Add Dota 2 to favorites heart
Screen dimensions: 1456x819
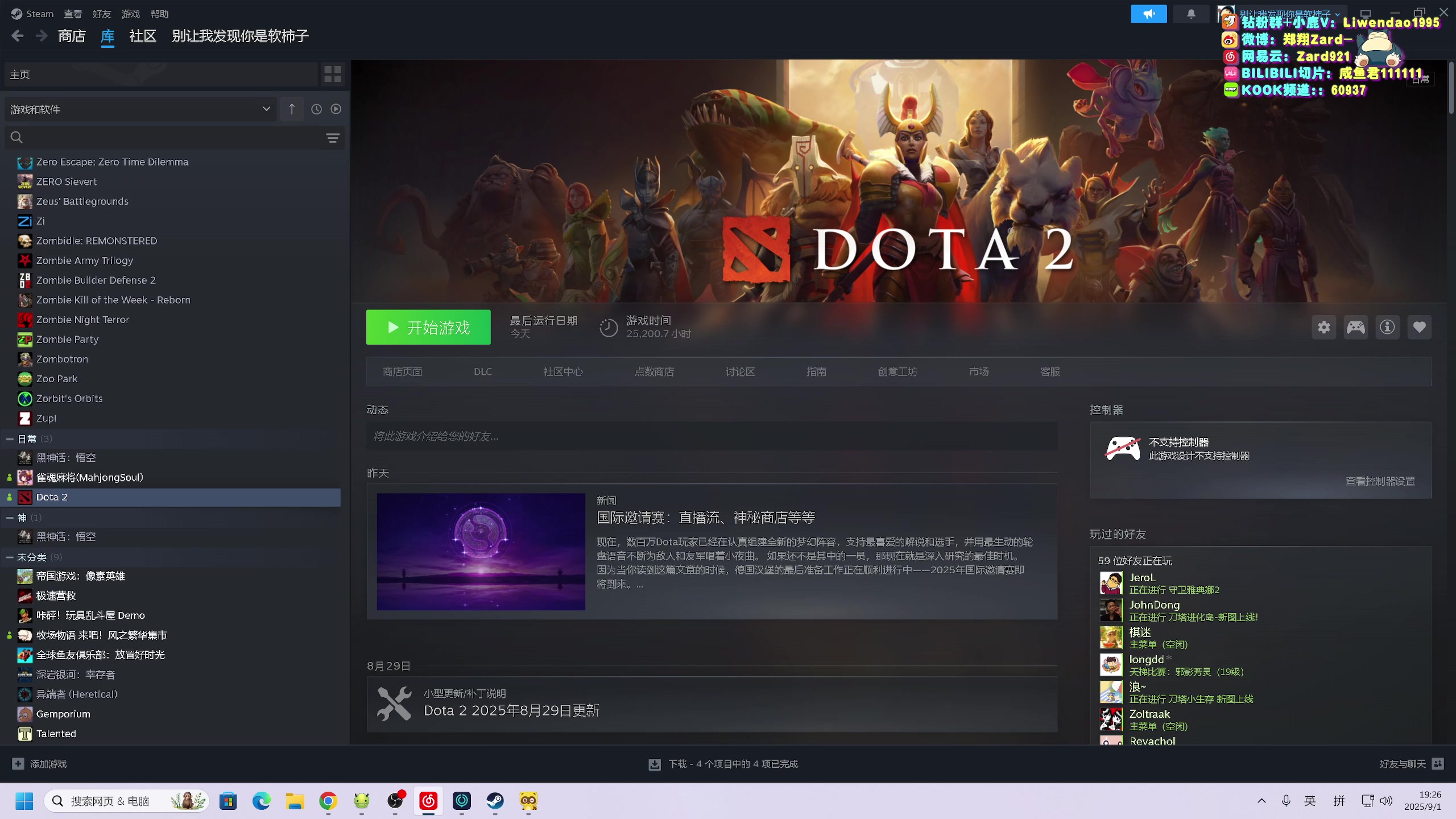pos(1420,327)
